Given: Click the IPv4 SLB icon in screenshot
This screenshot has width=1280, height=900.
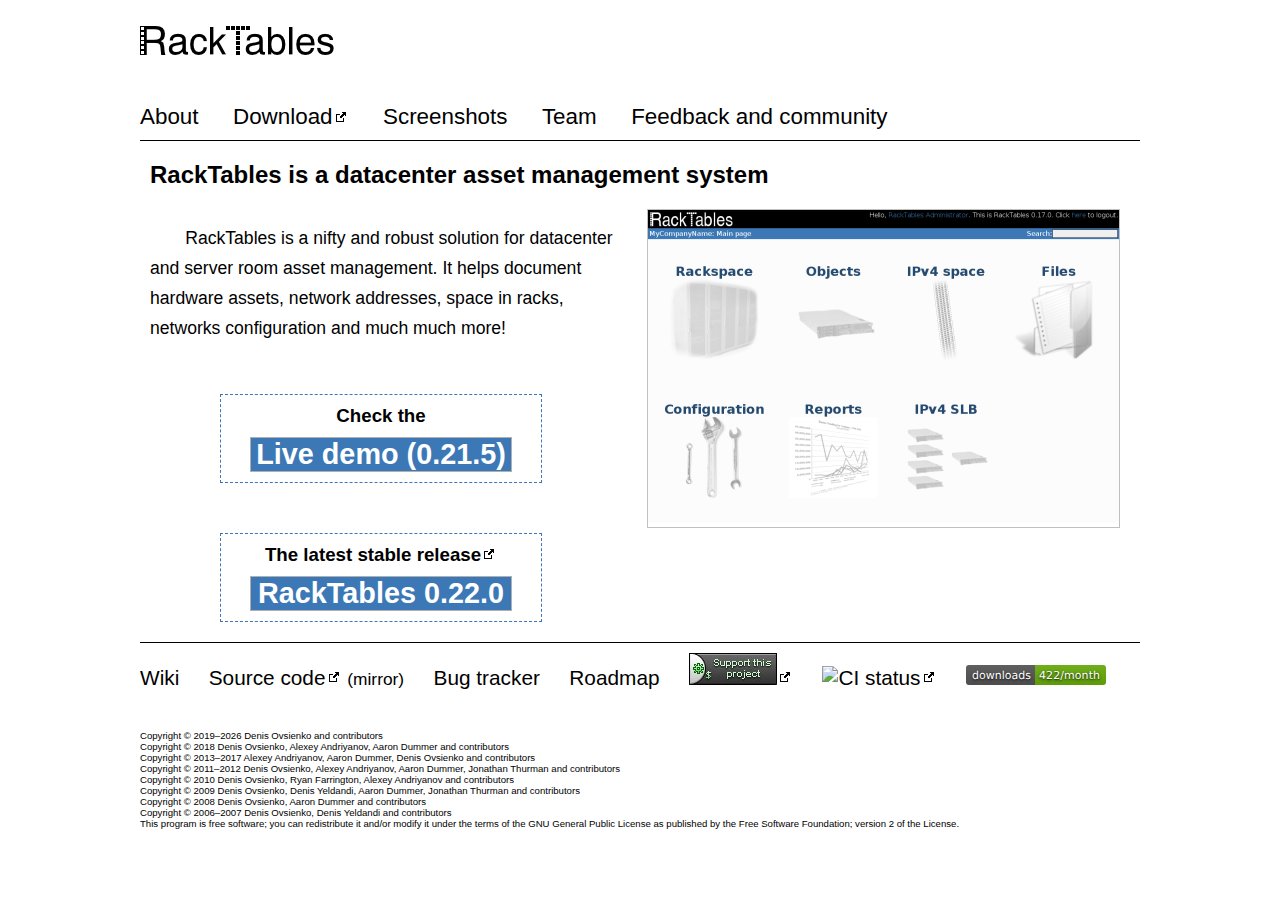Looking at the screenshot, I should point(946,458).
